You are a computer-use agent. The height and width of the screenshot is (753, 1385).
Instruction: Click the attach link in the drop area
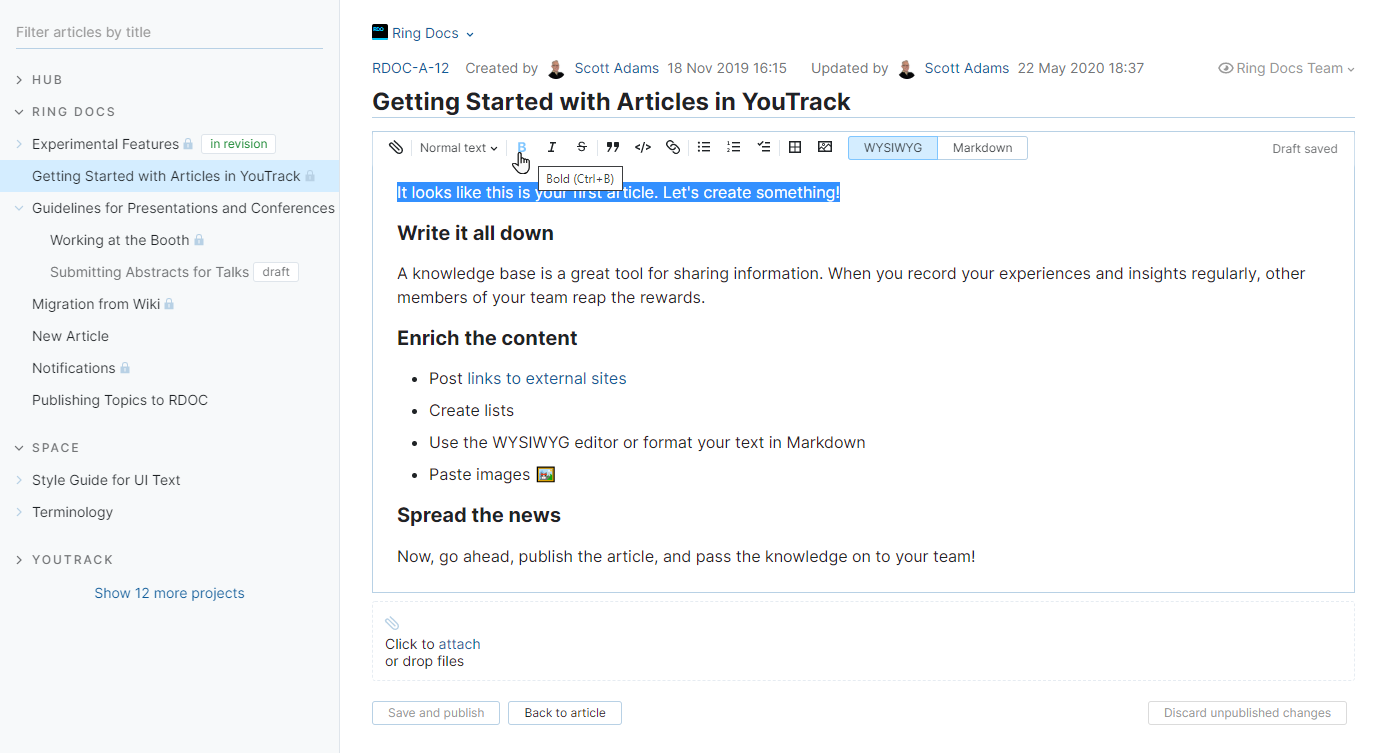(x=460, y=644)
